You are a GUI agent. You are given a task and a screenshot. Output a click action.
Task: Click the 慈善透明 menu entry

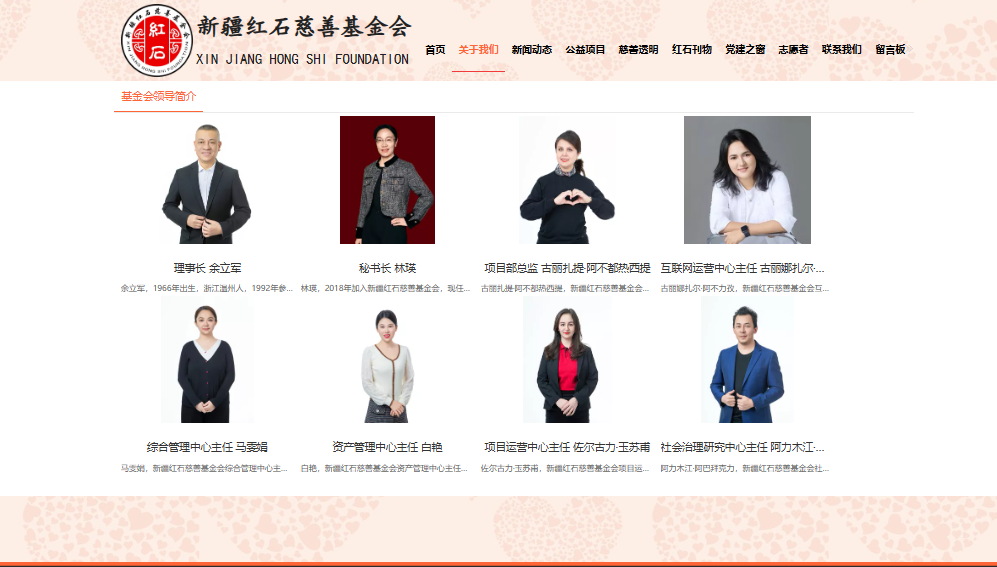click(638, 50)
